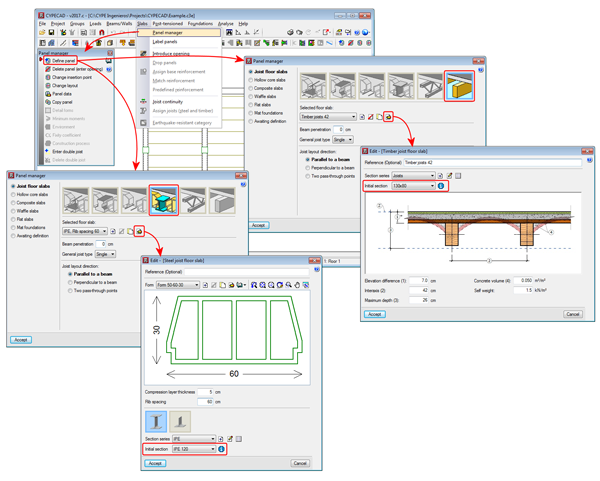The height and width of the screenshot is (481, 600).
Task: Select the timber joist slab type icon
Action: pos(459,86)
